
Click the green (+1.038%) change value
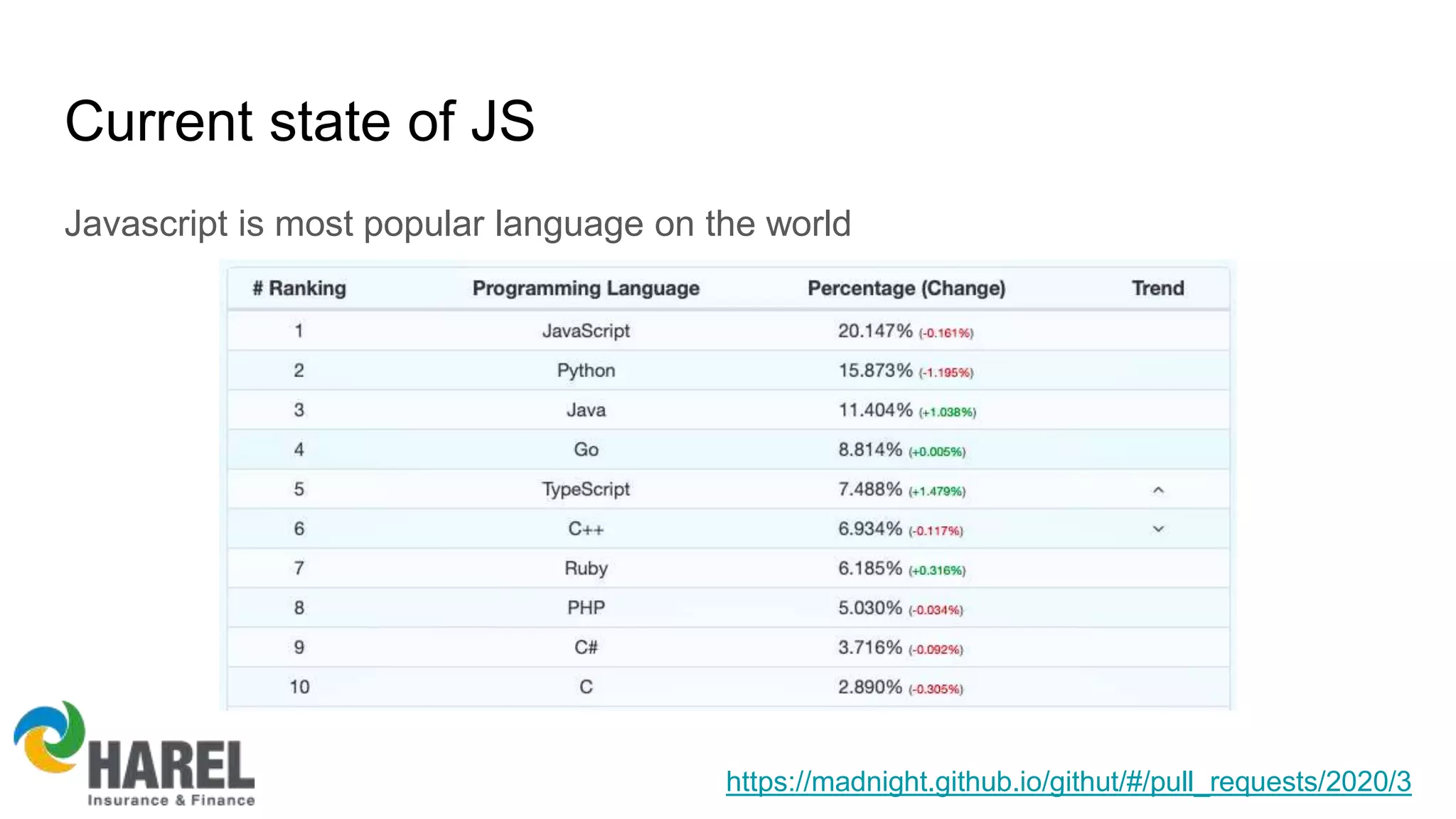tap(948, 412)
